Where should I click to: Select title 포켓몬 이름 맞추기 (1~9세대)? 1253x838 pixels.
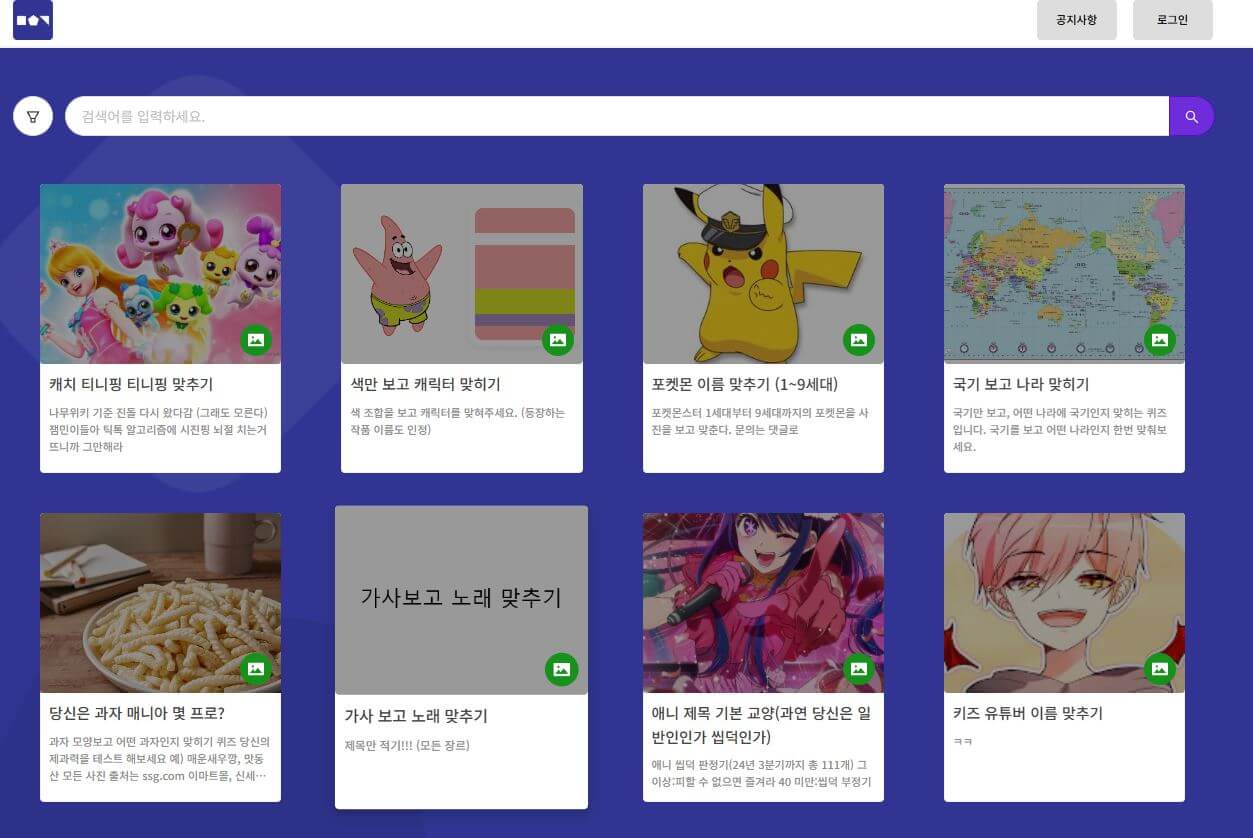pos(745,384)
